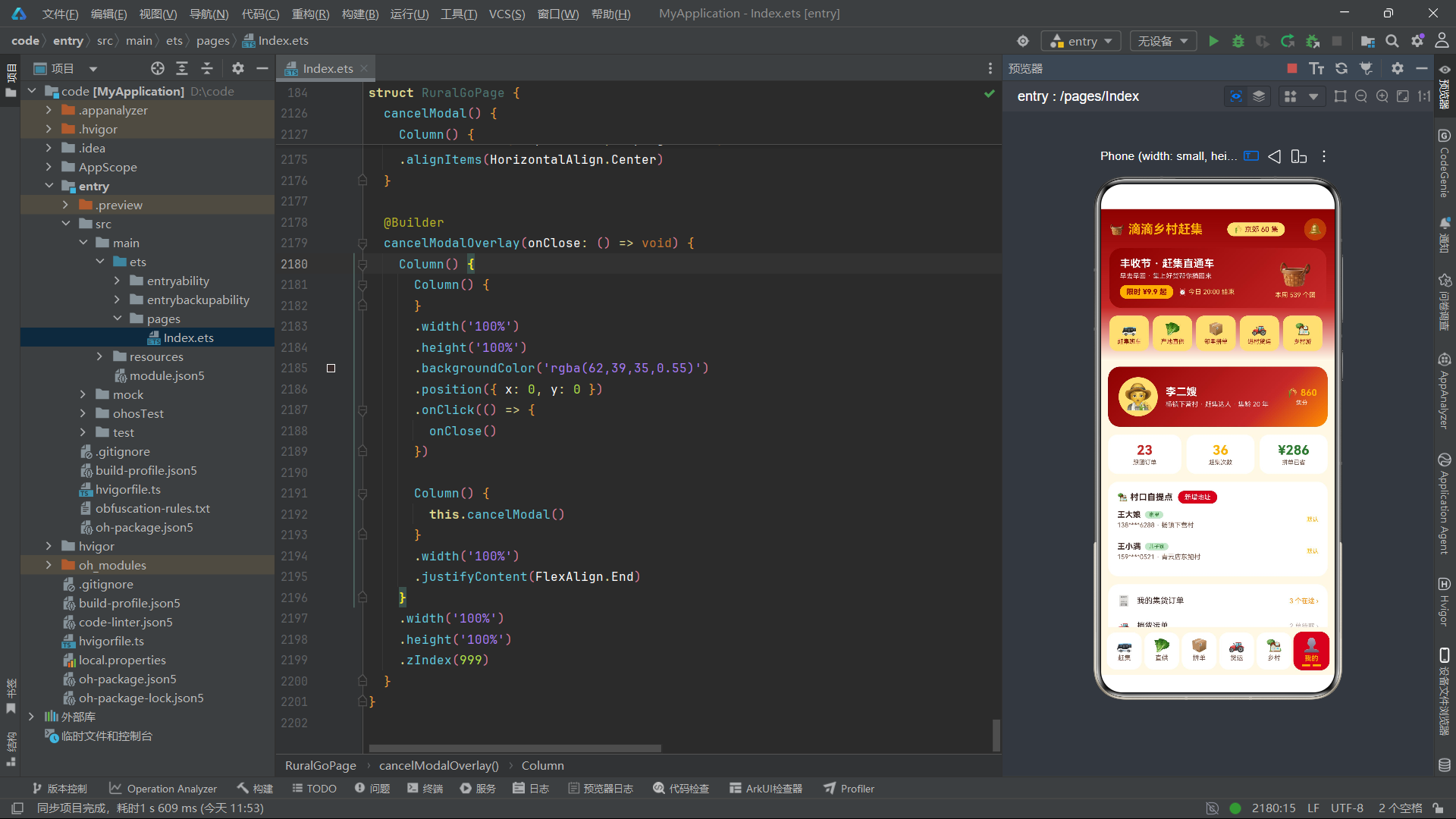Collapse all items in the project tree

point(207,68)
